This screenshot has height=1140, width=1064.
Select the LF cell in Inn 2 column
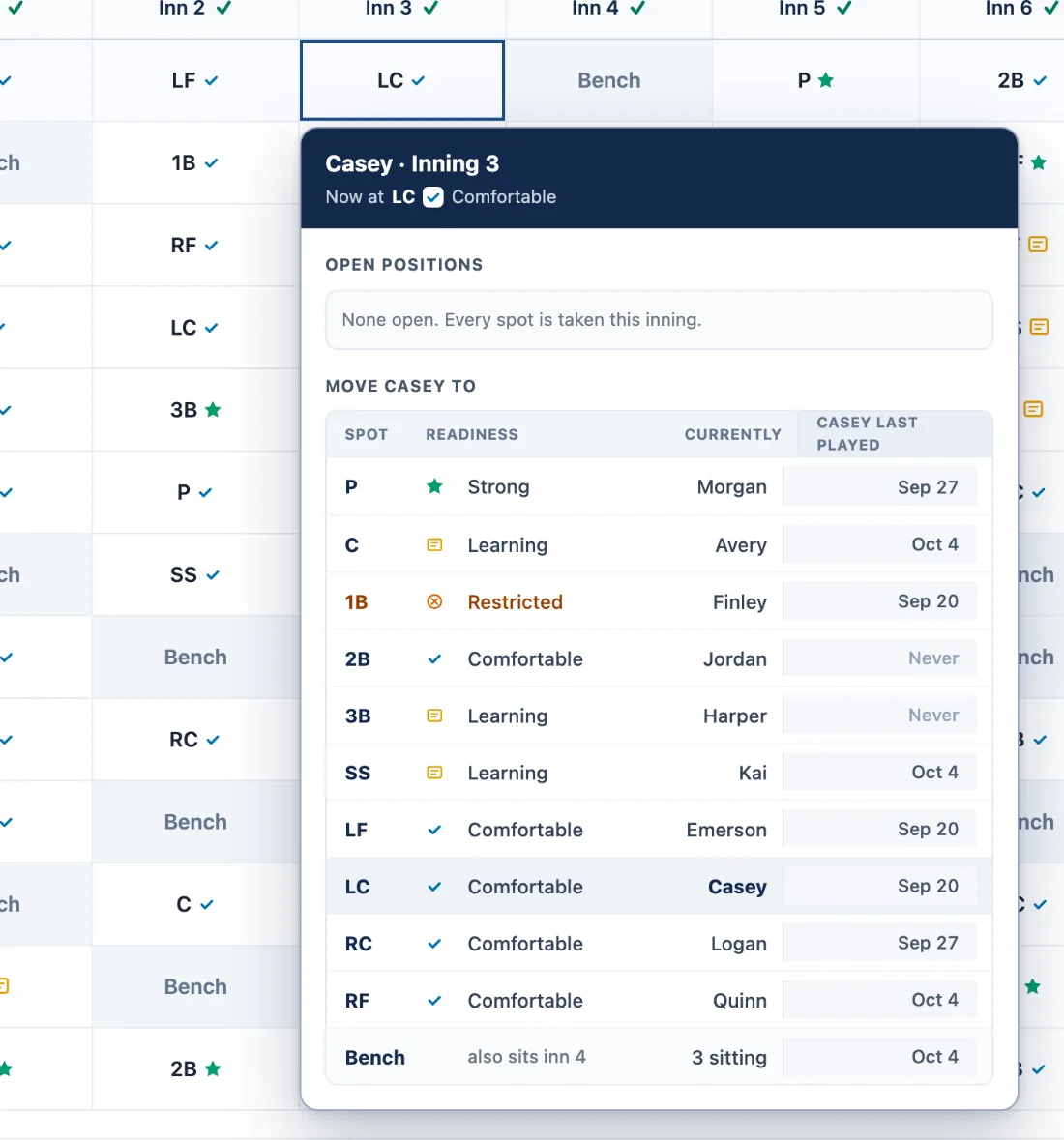tap(195, 80)
